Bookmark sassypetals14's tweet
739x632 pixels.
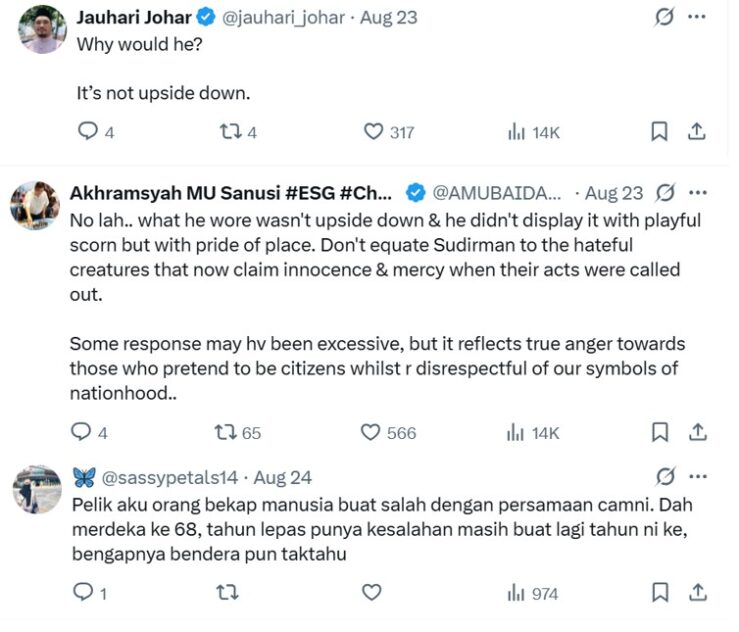[x=660, y=593]
